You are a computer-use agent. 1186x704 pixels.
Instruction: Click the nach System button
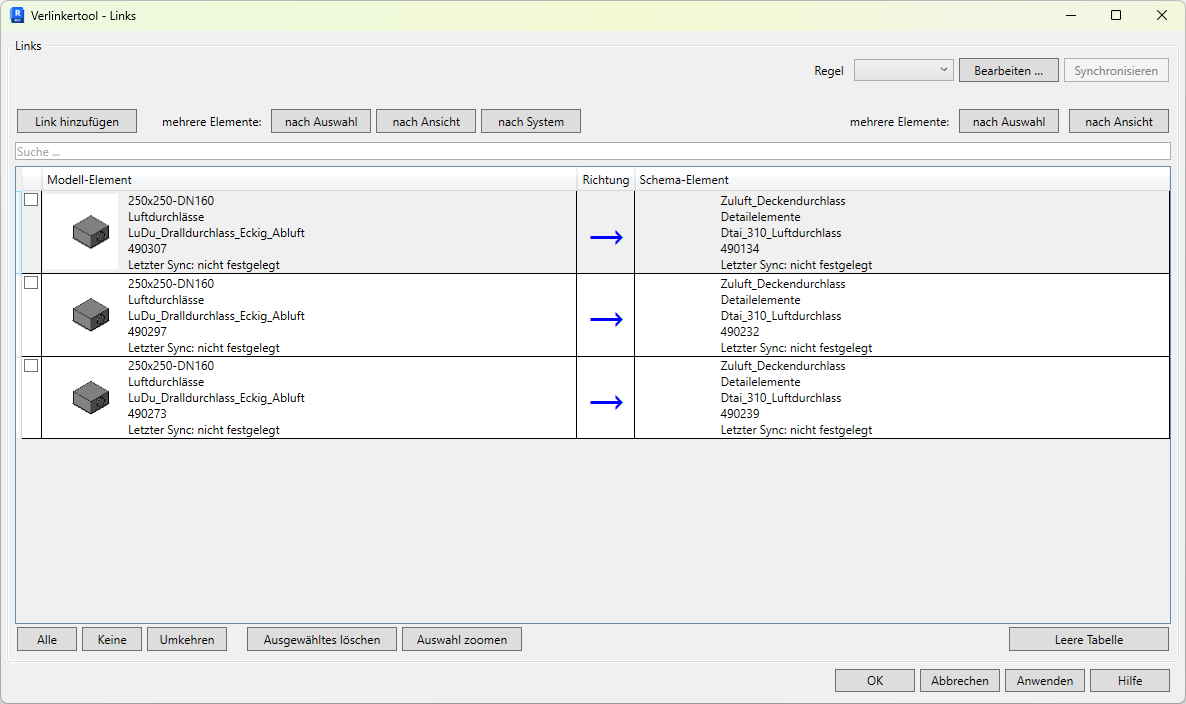tap(531, 121)
